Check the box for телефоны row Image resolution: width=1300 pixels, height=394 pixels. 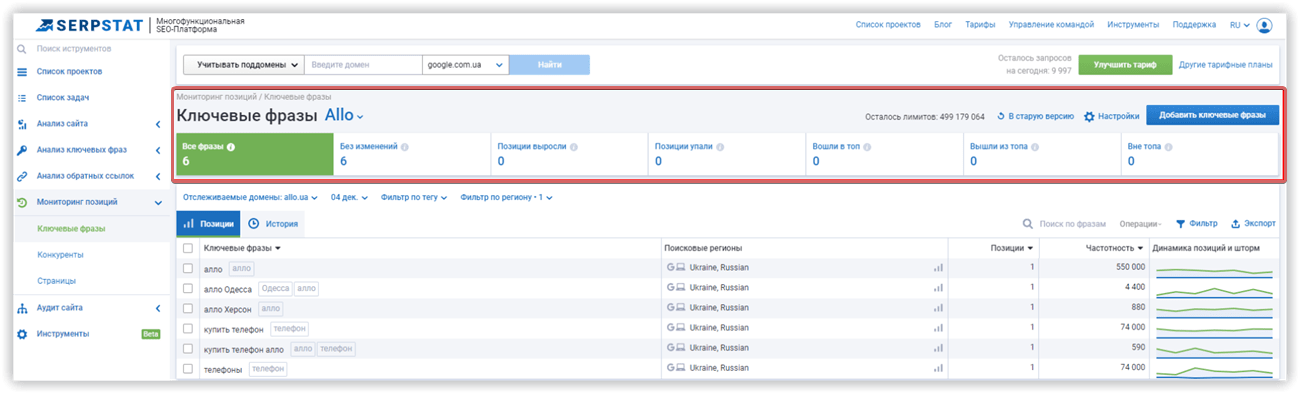coord(188,369)
